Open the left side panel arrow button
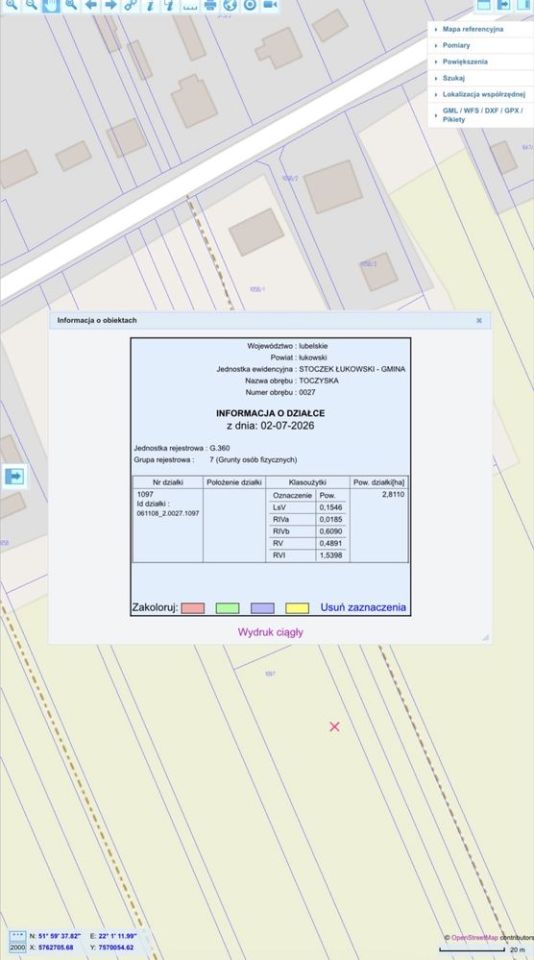 pyautogui.click(x=14, y=476)
